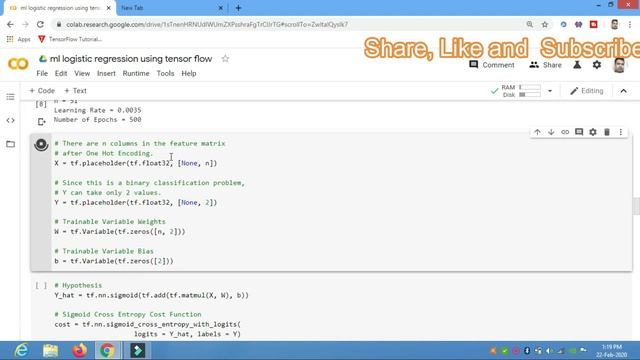The height and width of the screenshot is (360, 640).
Task: Click the Y_hat sigmoid code line
Action: (x=151, y=295)
